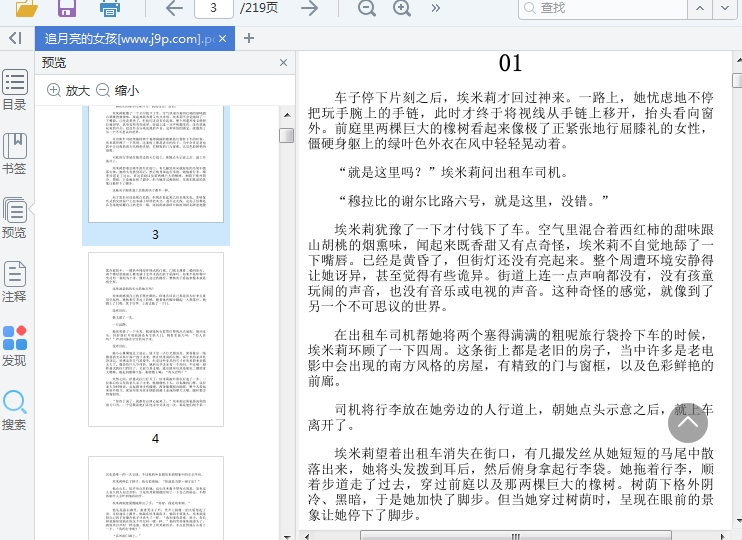Click 放大 to enlarge thumbnails

click(x=69, y=90)
